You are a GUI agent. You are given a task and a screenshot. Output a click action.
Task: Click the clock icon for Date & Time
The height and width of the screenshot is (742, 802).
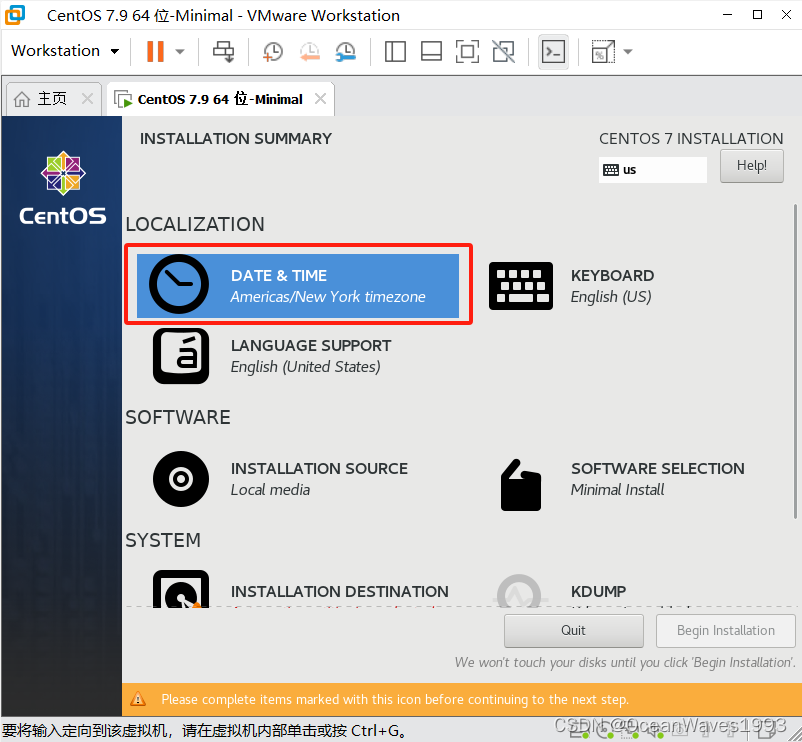(x=179, y=284)
